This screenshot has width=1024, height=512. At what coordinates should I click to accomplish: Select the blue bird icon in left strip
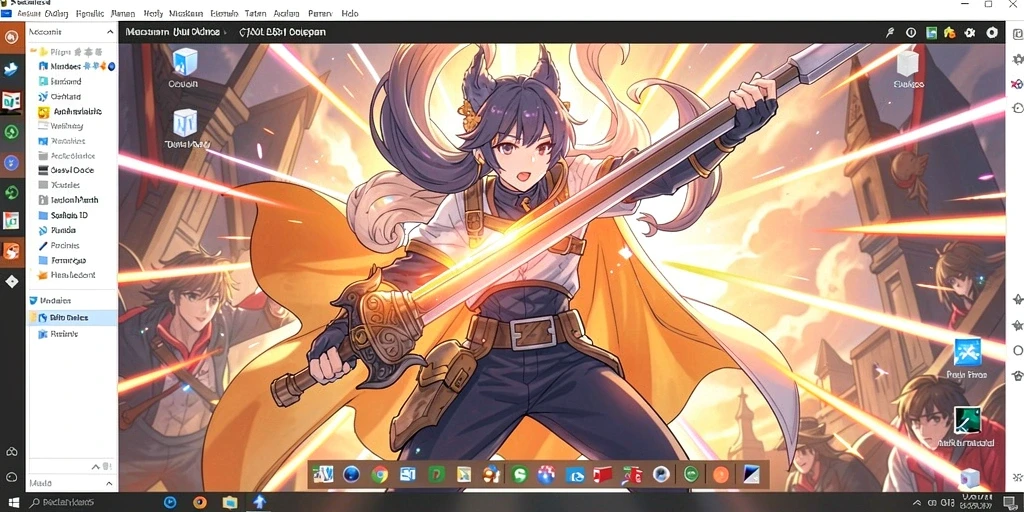(x=11, y=69)
